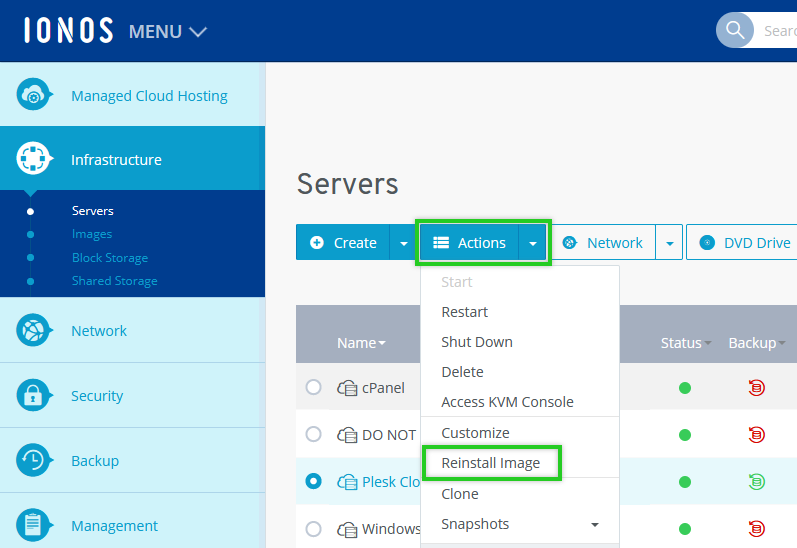Screen dimensions: 797x548
Task: Click the Infrastructure sidebar icon
Action: point(34,159)
